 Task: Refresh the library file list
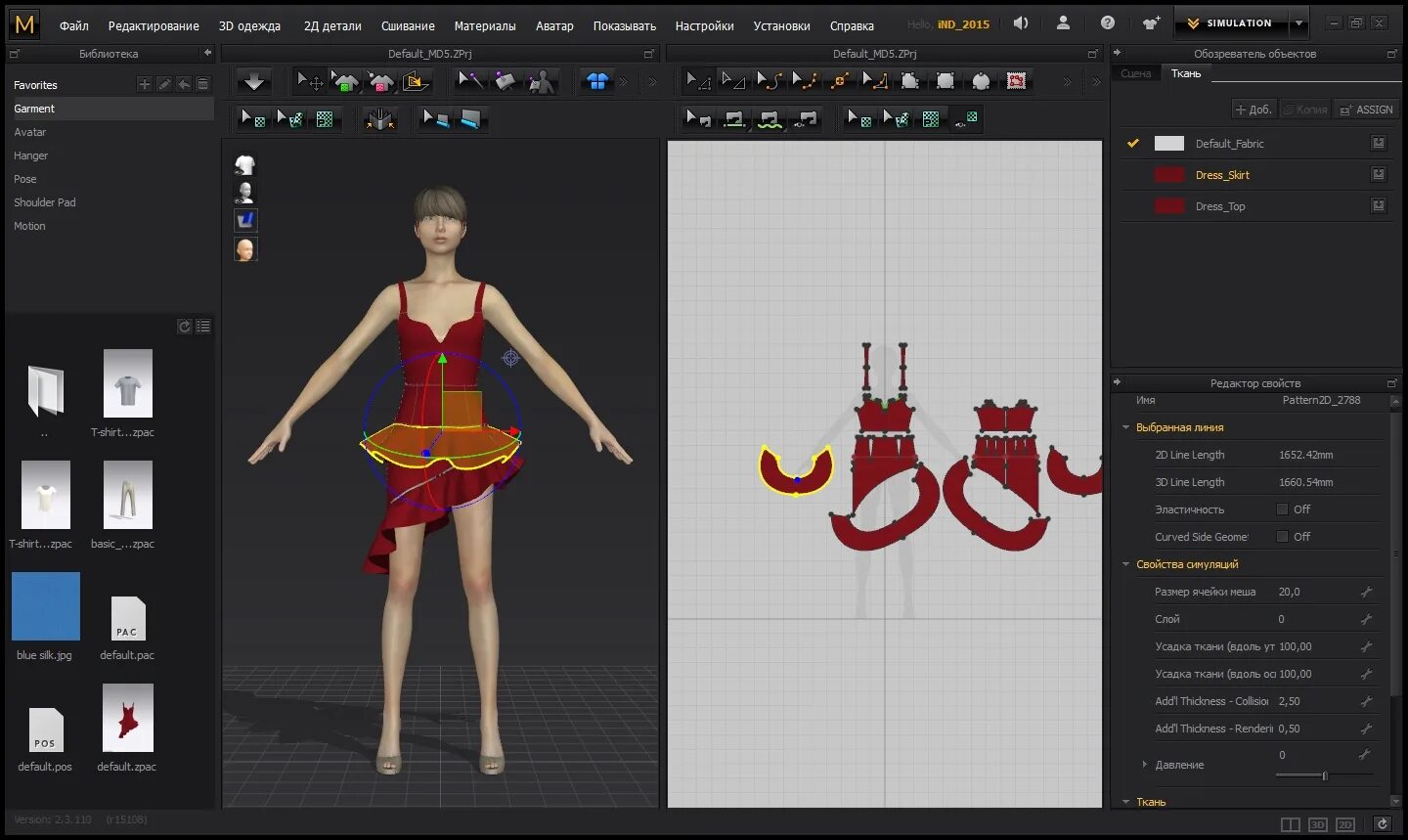click(x=184, y=327)
